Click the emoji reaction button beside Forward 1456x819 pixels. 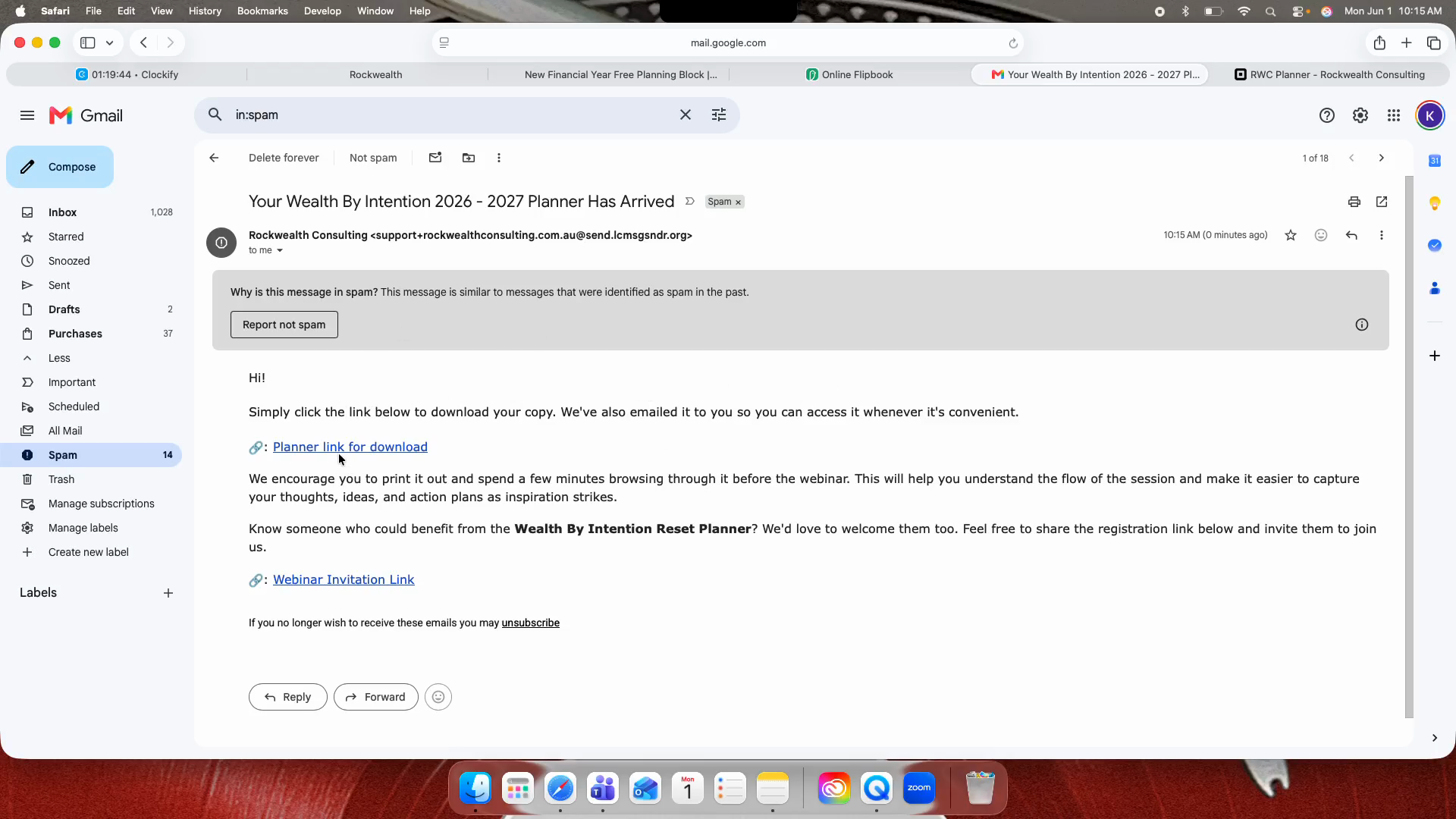(438, 697)
